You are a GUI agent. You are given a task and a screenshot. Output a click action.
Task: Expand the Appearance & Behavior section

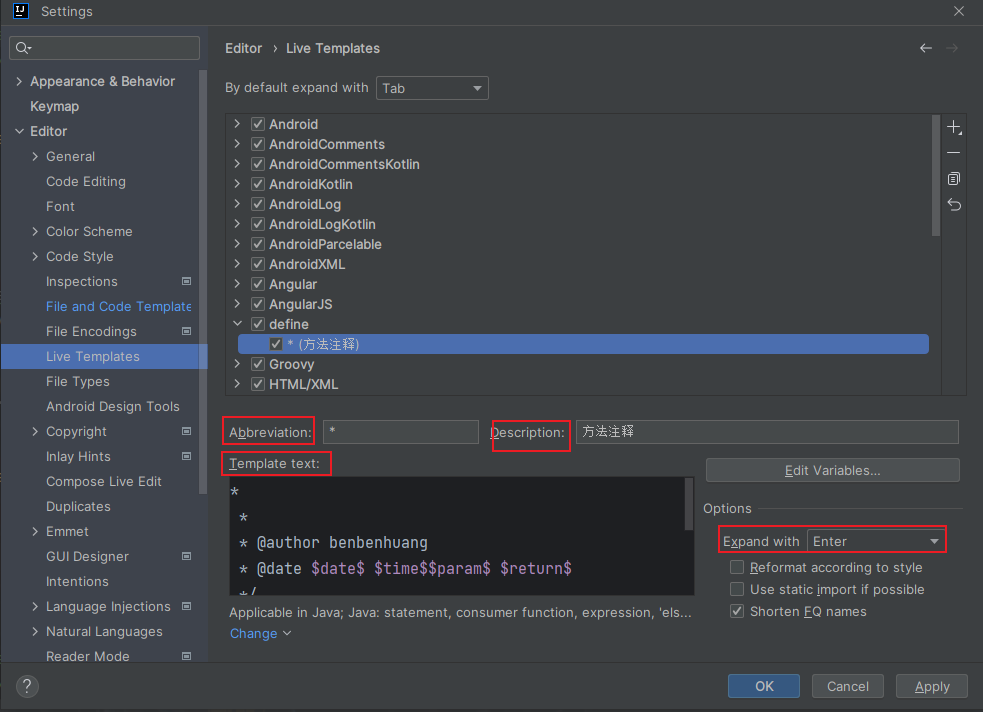[19, 81]
